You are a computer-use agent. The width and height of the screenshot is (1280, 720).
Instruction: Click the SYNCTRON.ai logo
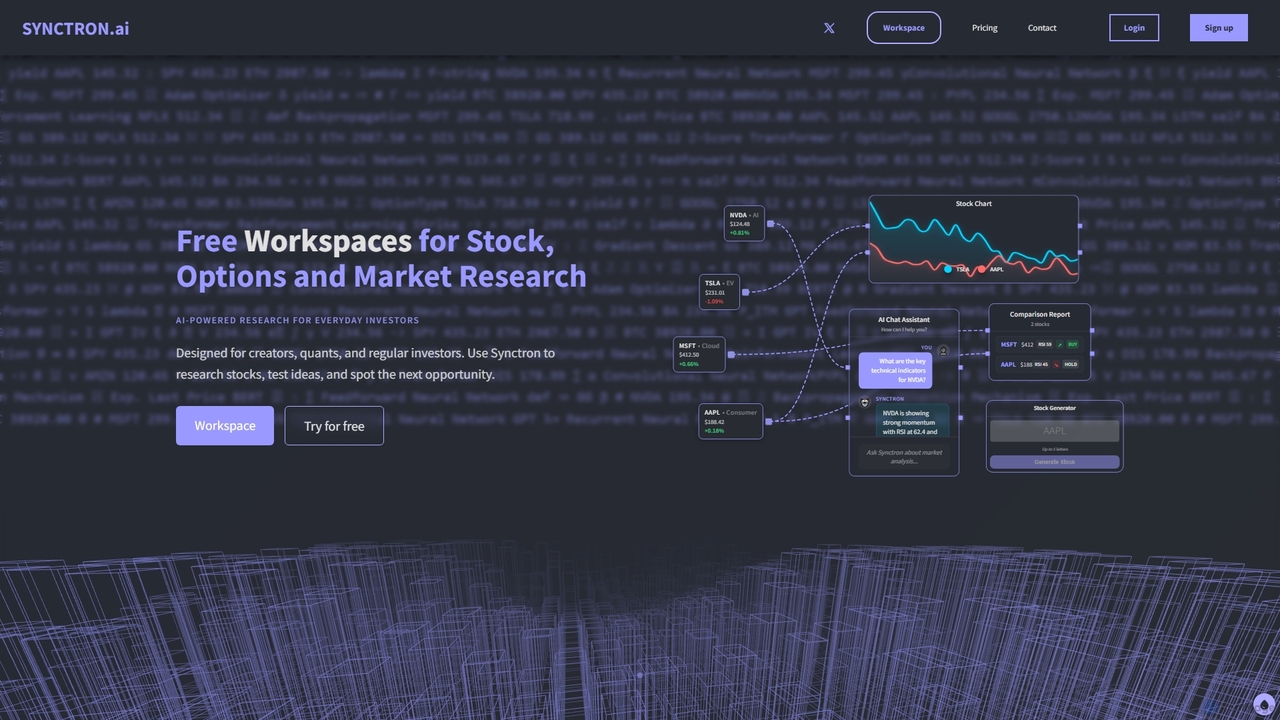76,28
